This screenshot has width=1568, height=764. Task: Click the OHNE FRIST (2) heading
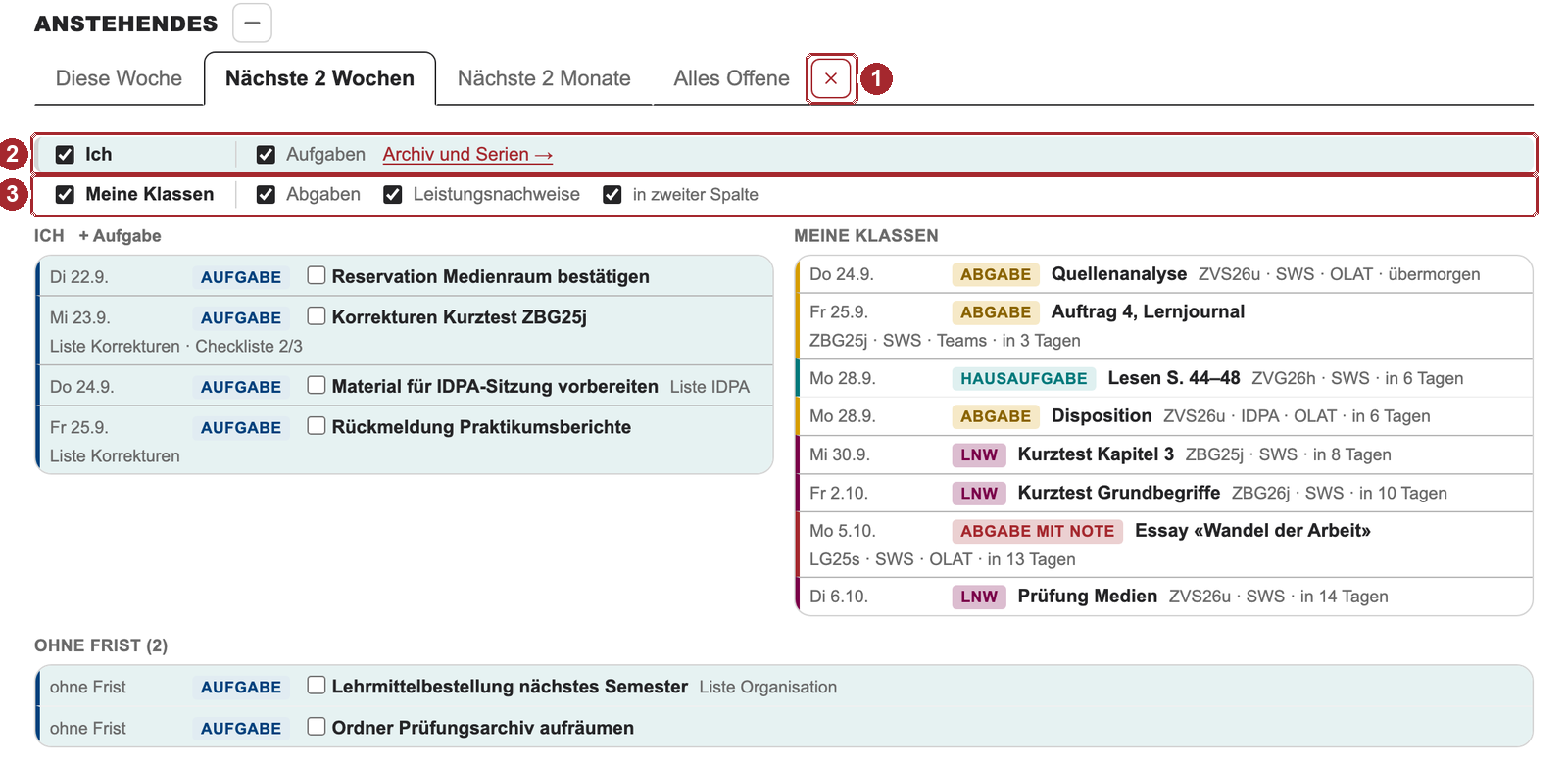(x=101, y=645)
